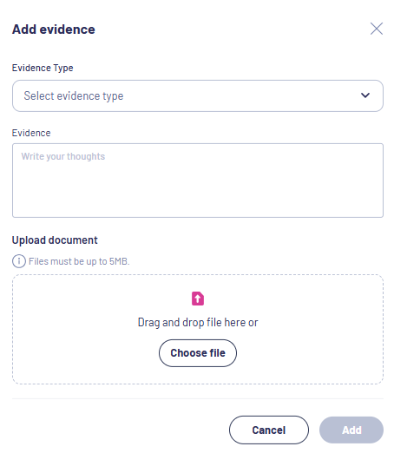Expand the evidence type chevron arrow
Image resolution: width=394 pixels, height=460 pixels.
365,95
